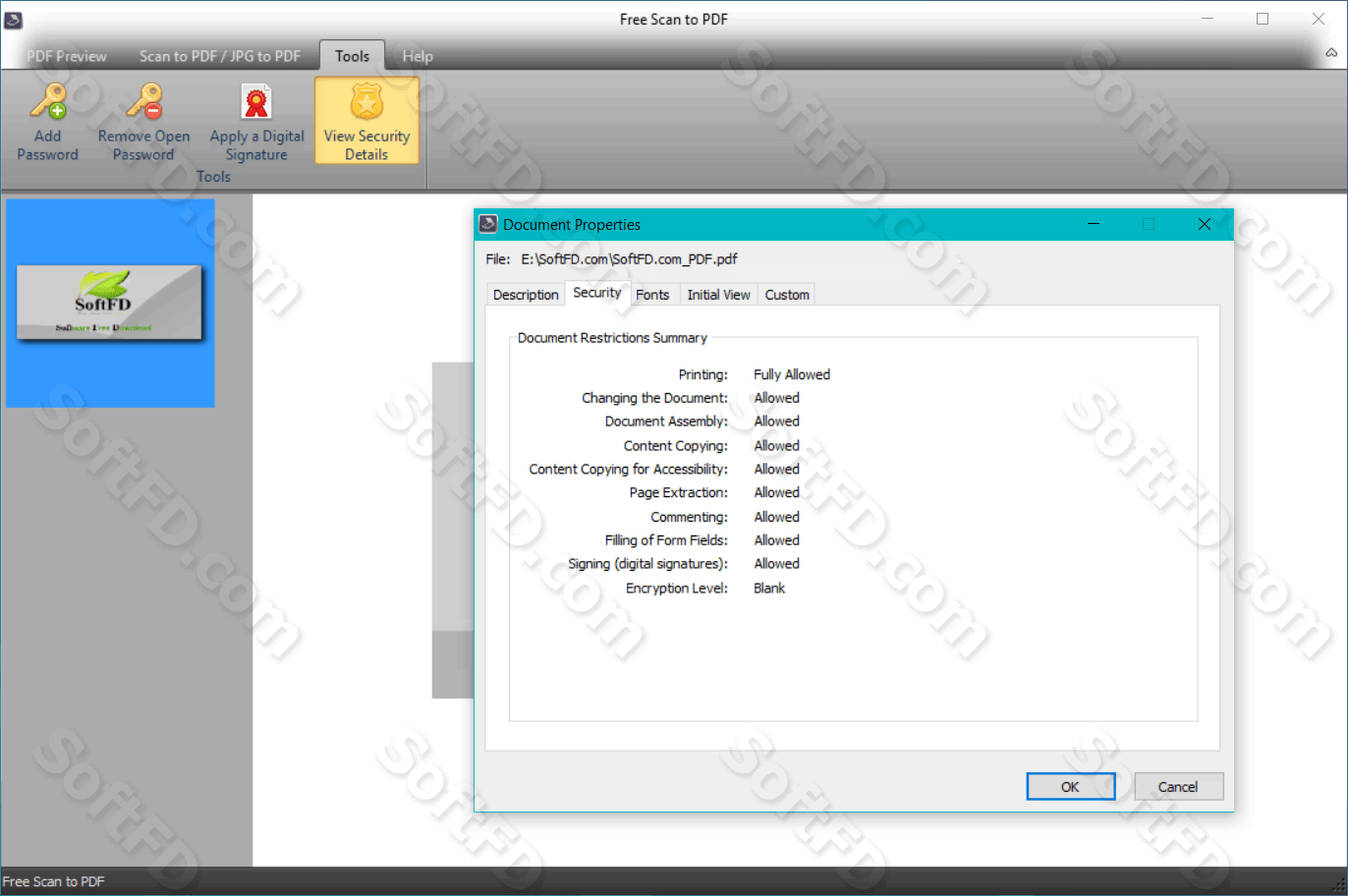Image resolution: width=1348 pixels, height=896 pixels.
Task: Select the SoftFD page thumbnail
Action: pos(110,304)
